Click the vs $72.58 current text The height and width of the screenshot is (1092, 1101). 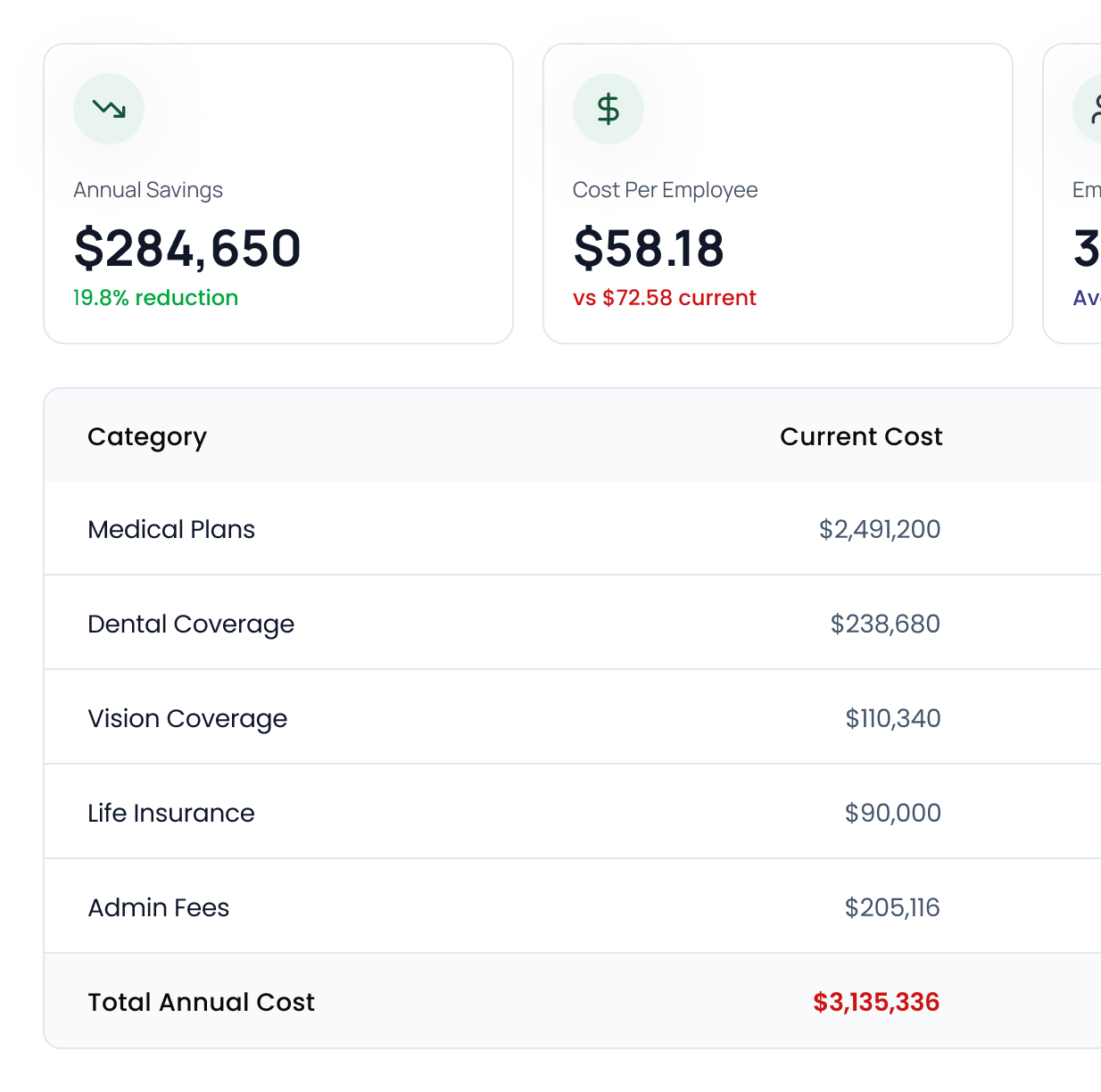tap(664, 298)
